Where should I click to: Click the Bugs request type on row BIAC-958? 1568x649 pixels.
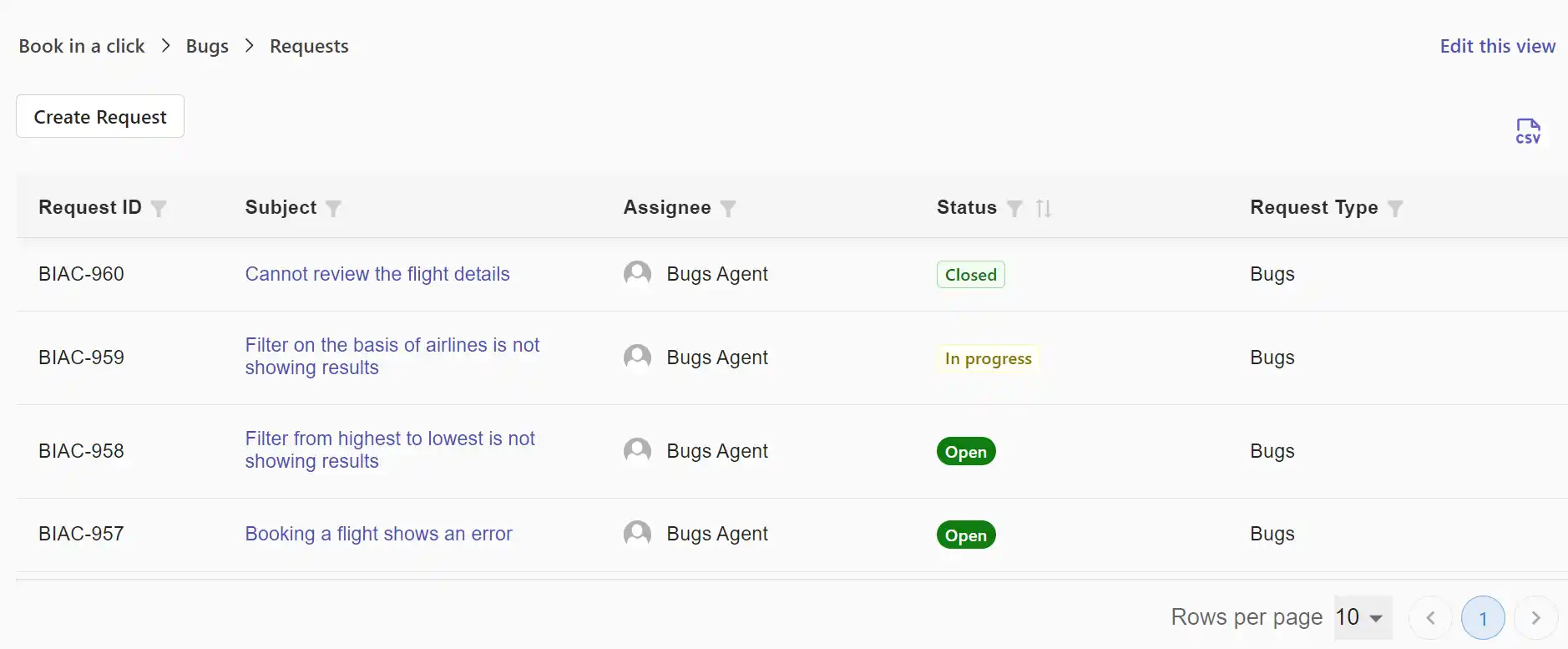(1272, 451)
